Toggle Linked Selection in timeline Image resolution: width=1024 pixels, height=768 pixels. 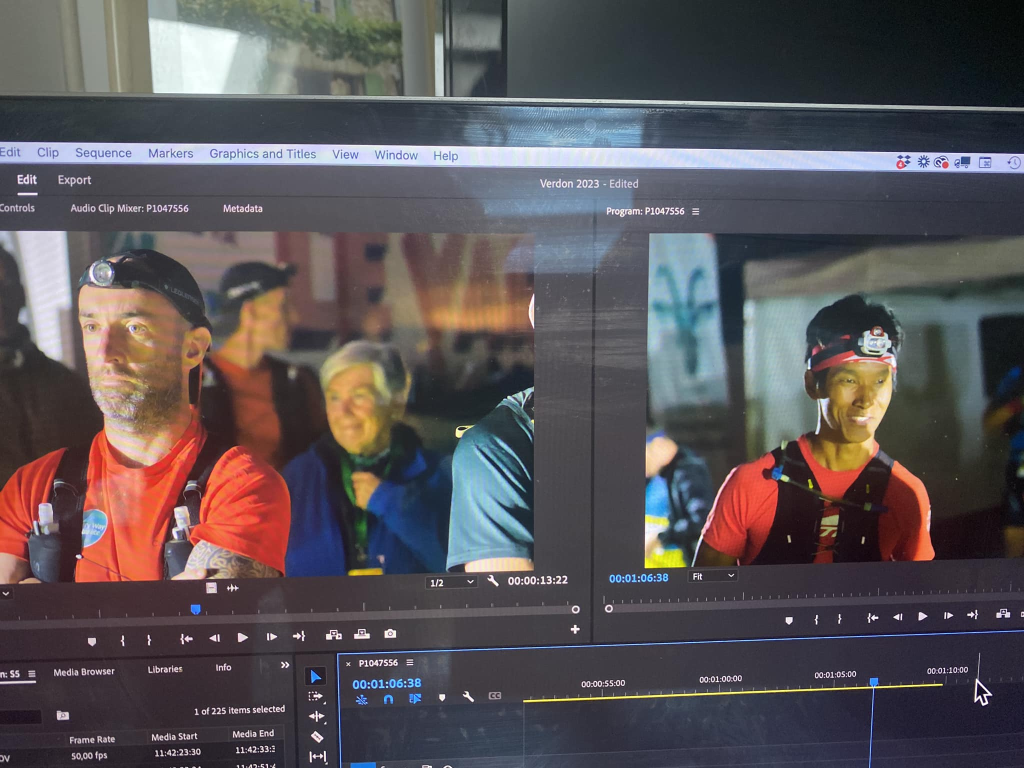pos(415,699)
